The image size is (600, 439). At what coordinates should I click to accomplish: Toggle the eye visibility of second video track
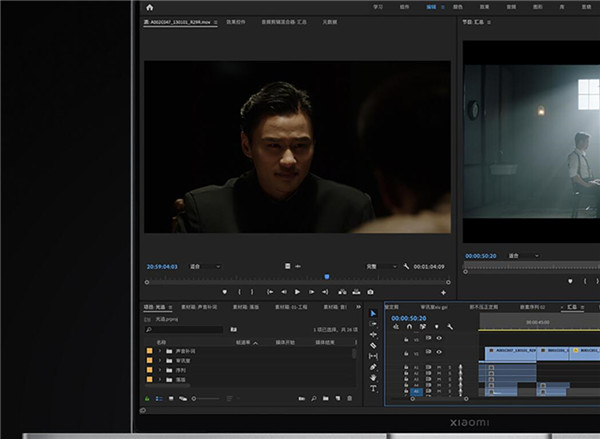(438, 352)
